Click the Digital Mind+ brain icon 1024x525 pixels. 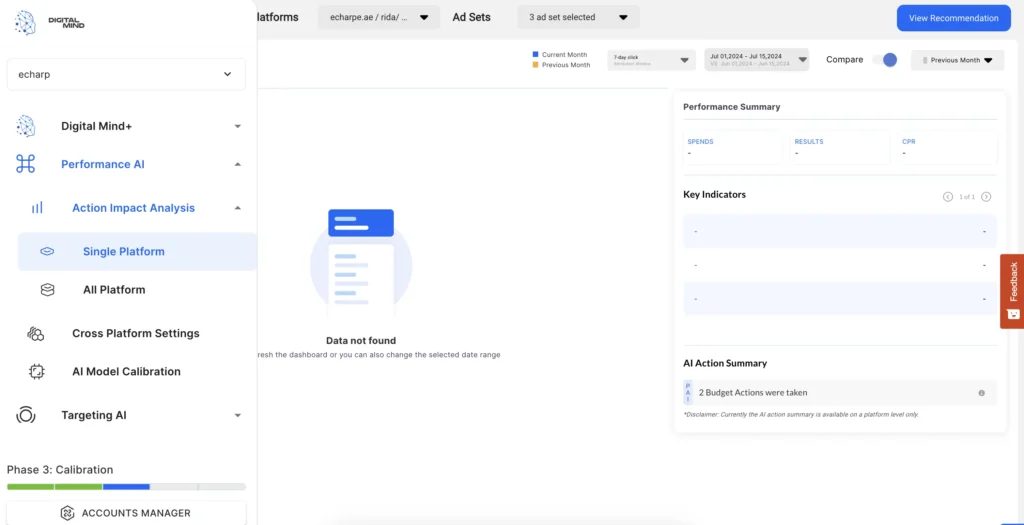click(26, 126)
